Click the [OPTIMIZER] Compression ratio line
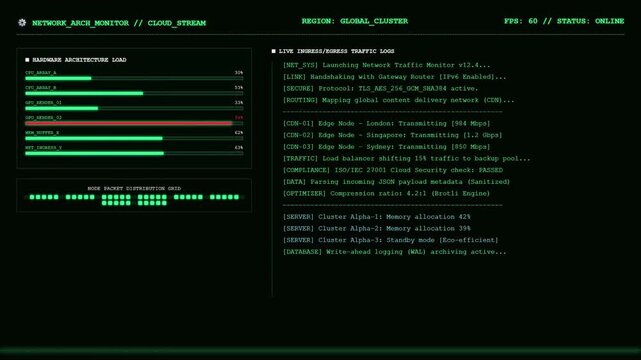641x360 pixels. tap(386, 194)
